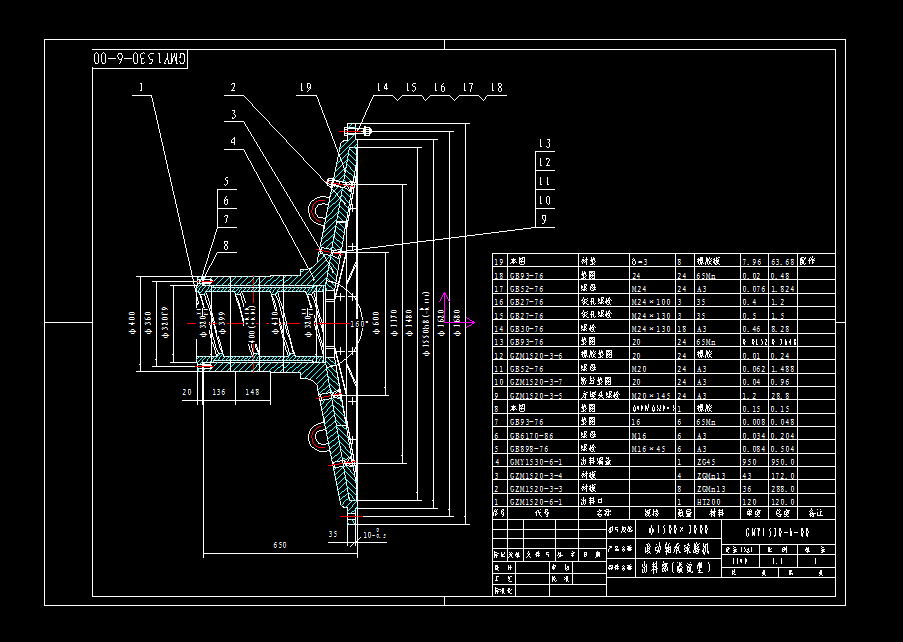
Task: Select part code GB898-76 in the parts list
Action: [529, 449]
